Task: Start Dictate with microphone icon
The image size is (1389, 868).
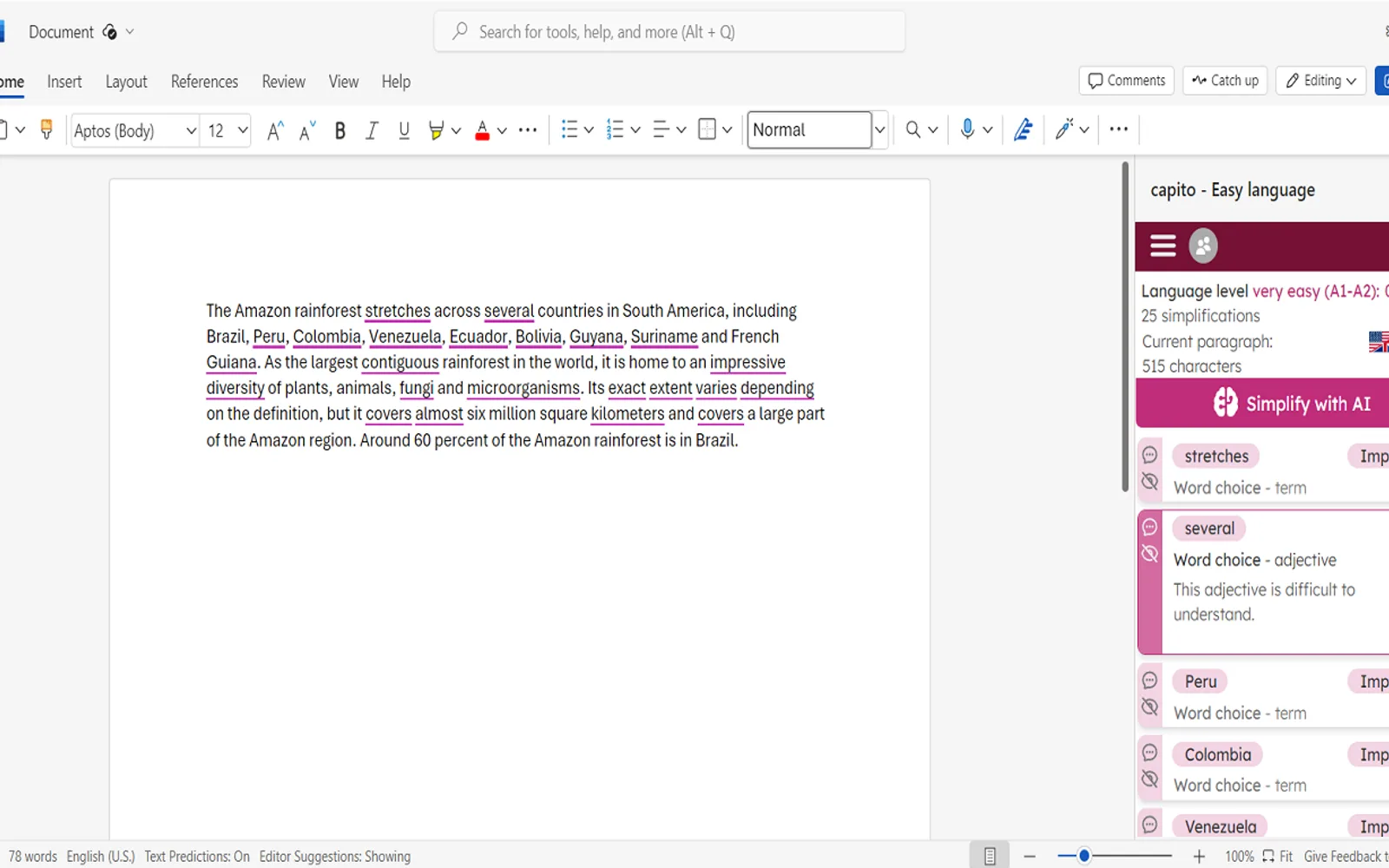Action: click(x=967, y=130)
